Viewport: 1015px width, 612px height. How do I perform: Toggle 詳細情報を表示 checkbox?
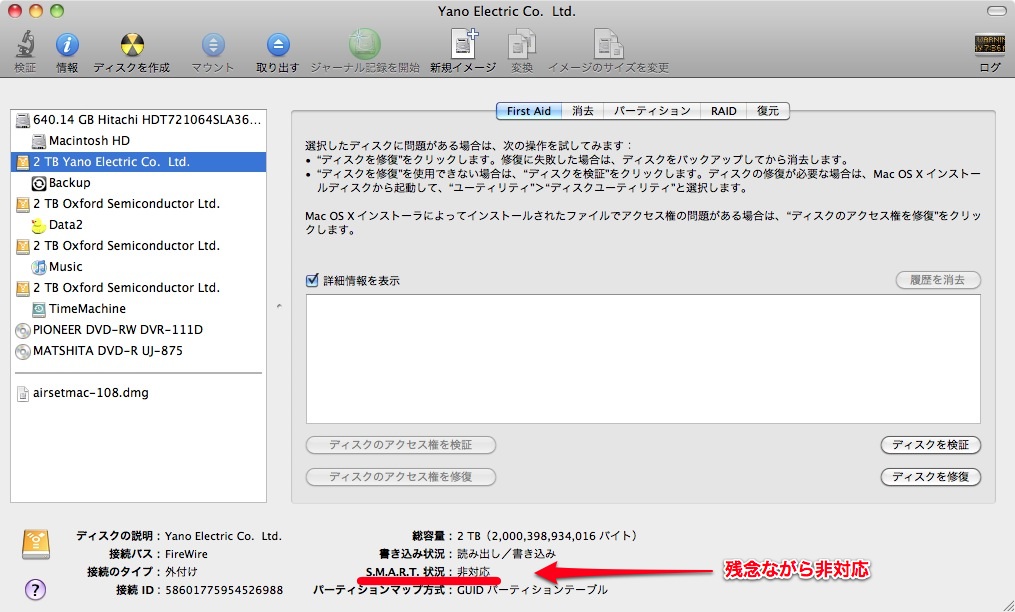pyautogui.click(x=313, y=280)
